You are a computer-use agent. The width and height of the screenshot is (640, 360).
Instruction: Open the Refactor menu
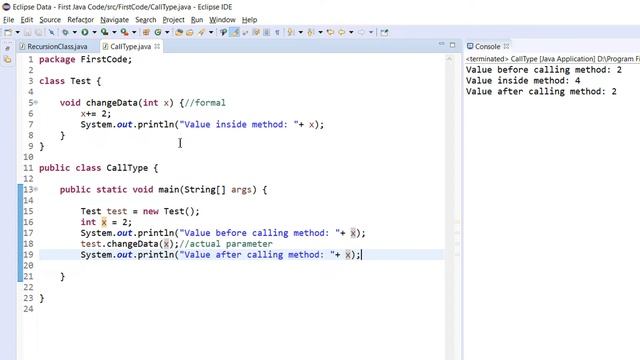(80, 20)
